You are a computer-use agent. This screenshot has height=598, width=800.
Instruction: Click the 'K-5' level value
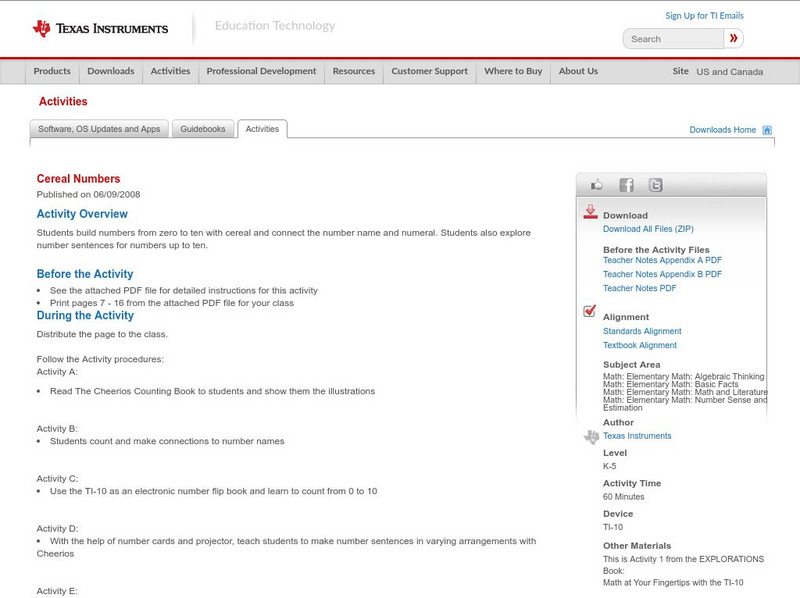pyautogui.click(x=609, y=466)
